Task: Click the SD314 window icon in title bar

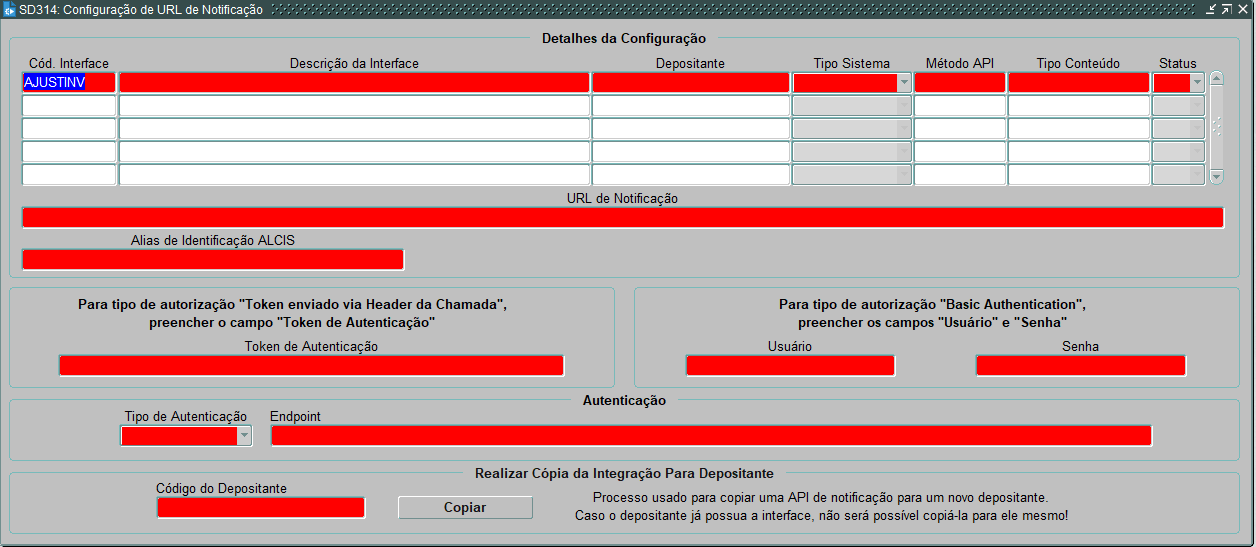Action: 10,9
